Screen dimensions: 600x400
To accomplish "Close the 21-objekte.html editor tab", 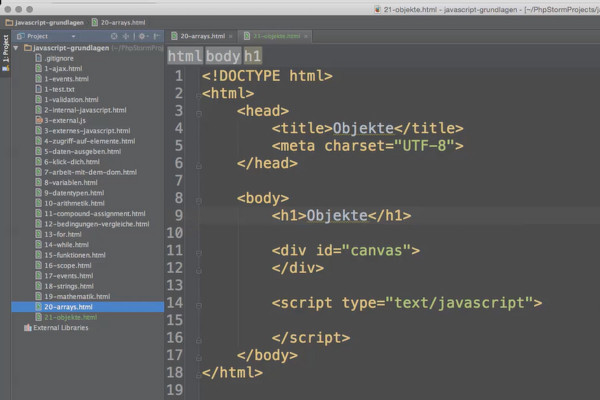I will tap(306, 36).
